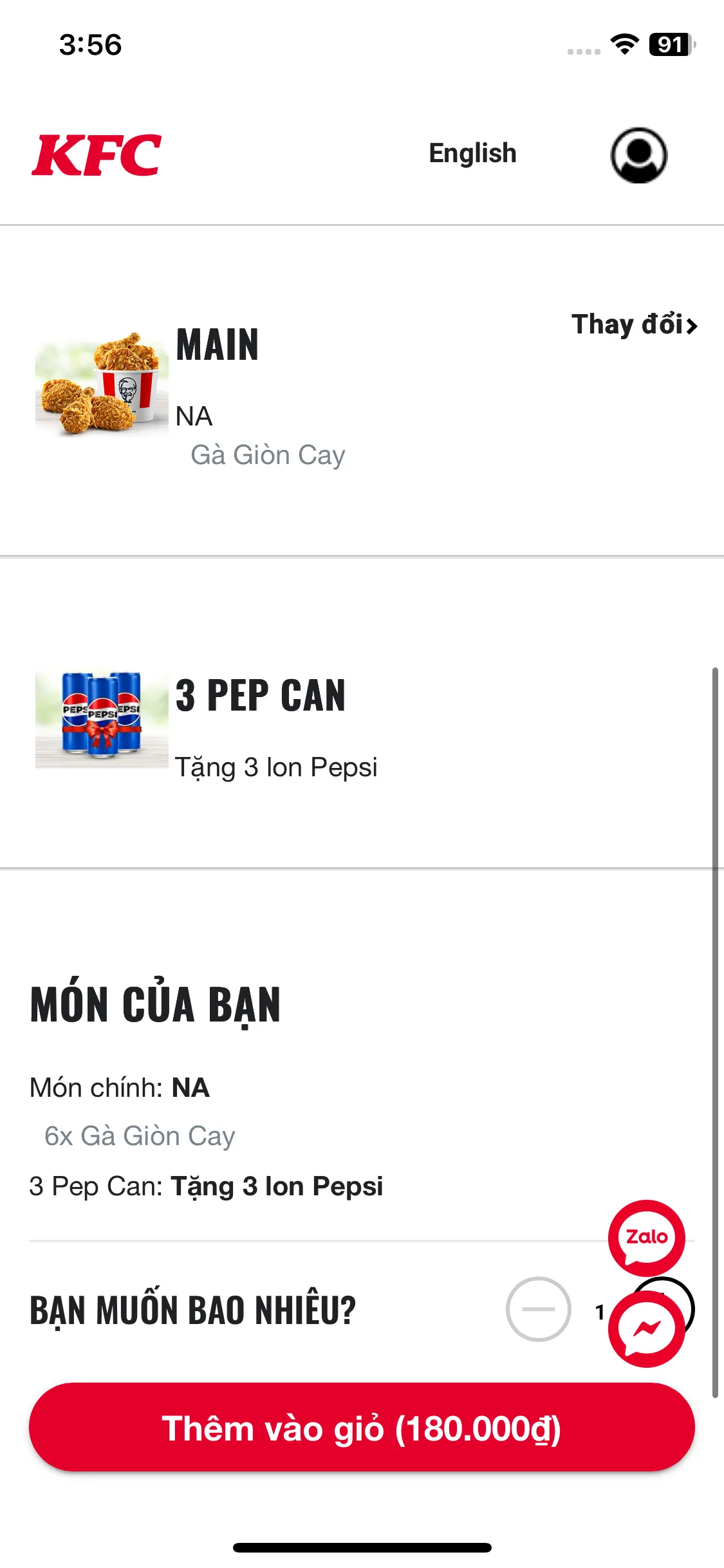Open the user profile icon

coord(638,155)
